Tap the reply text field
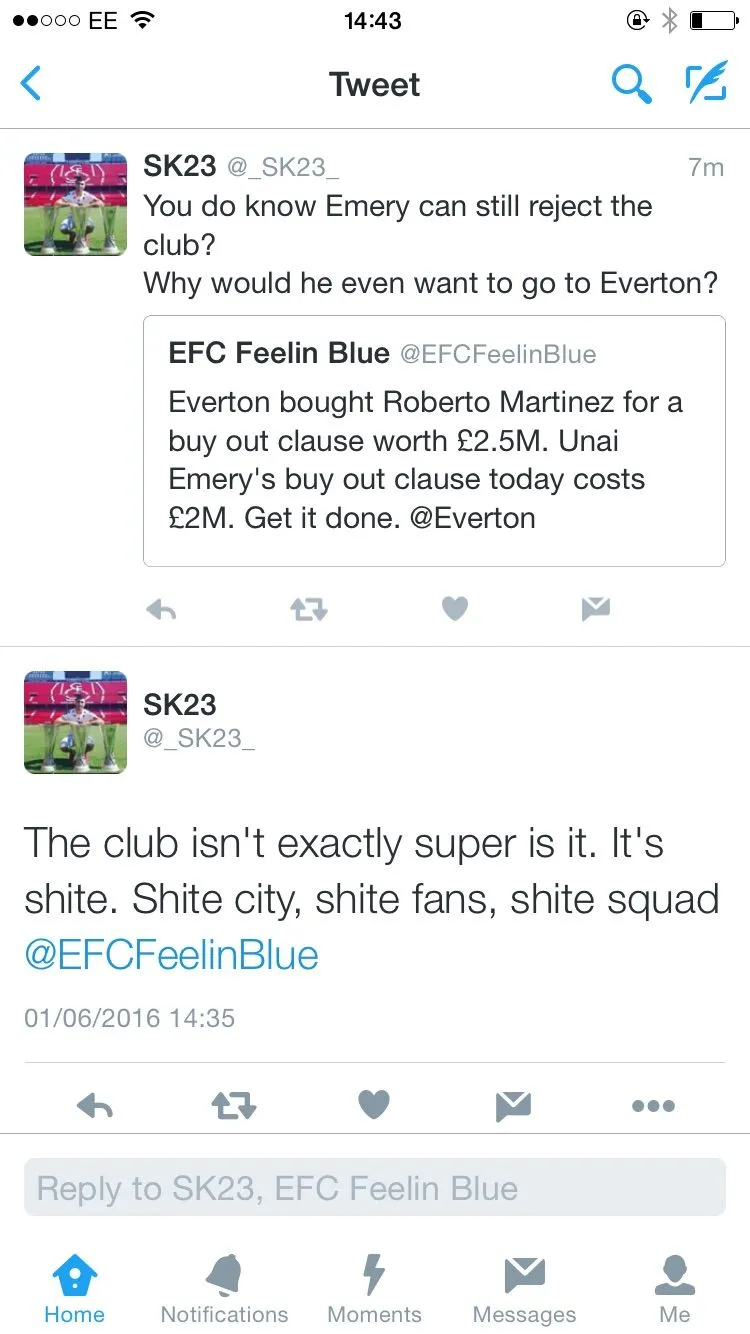The image size is (750, 1334). click(374, 1188)
